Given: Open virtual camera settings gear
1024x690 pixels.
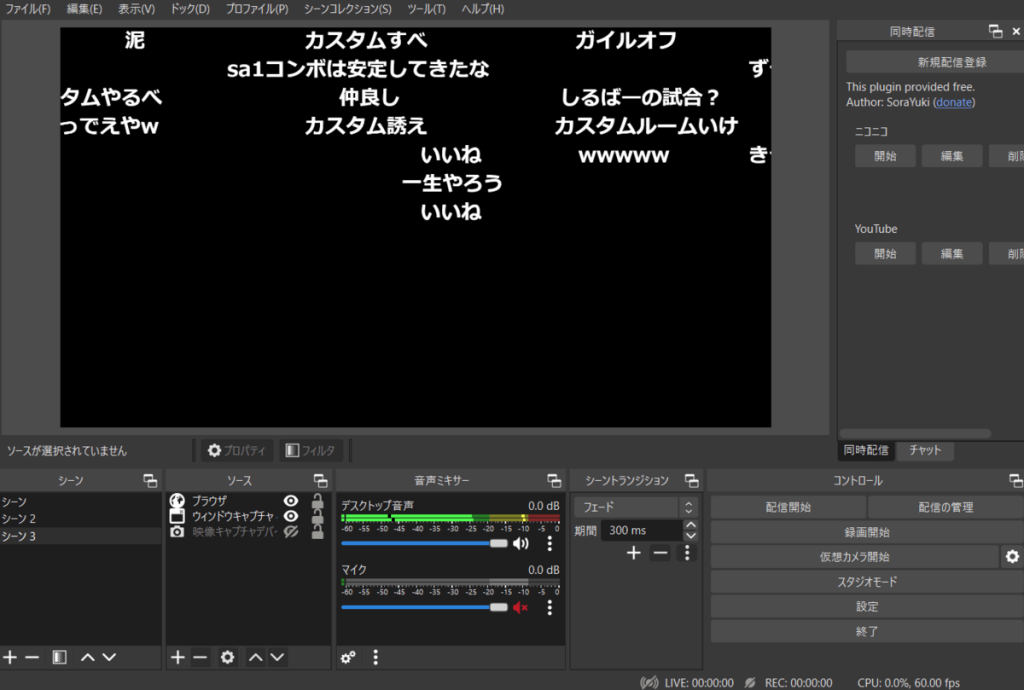Looking at the screenshot, I should click(x=1012, y=557).
